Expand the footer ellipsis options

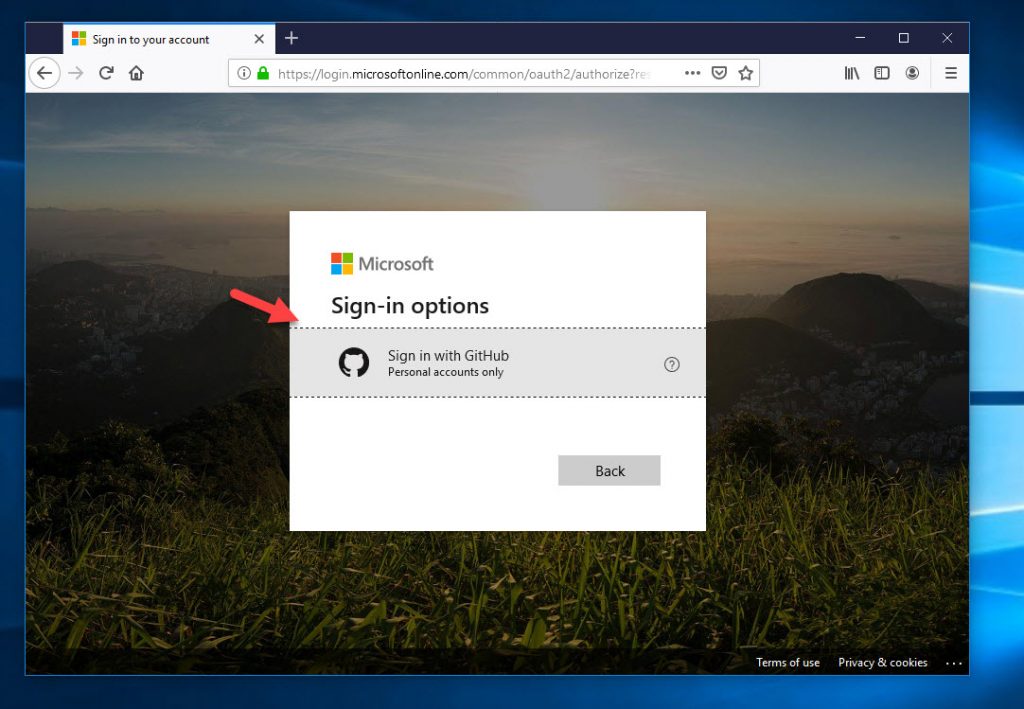(953, 663)
